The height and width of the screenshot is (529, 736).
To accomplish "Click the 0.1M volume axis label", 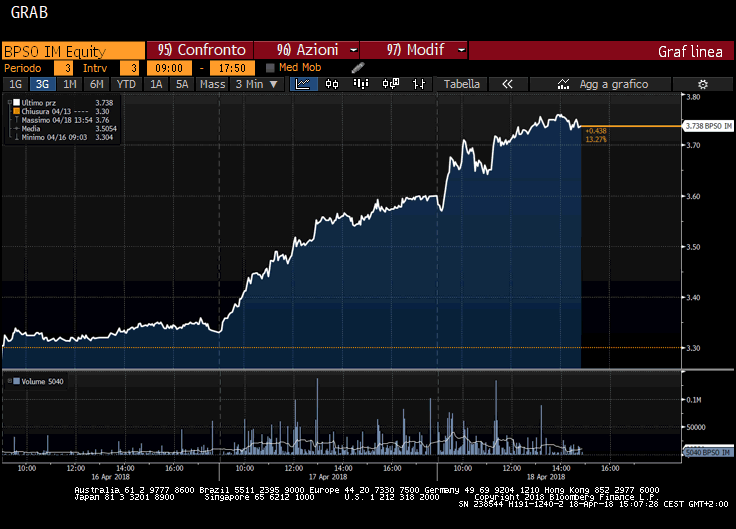I will (694, 400).
